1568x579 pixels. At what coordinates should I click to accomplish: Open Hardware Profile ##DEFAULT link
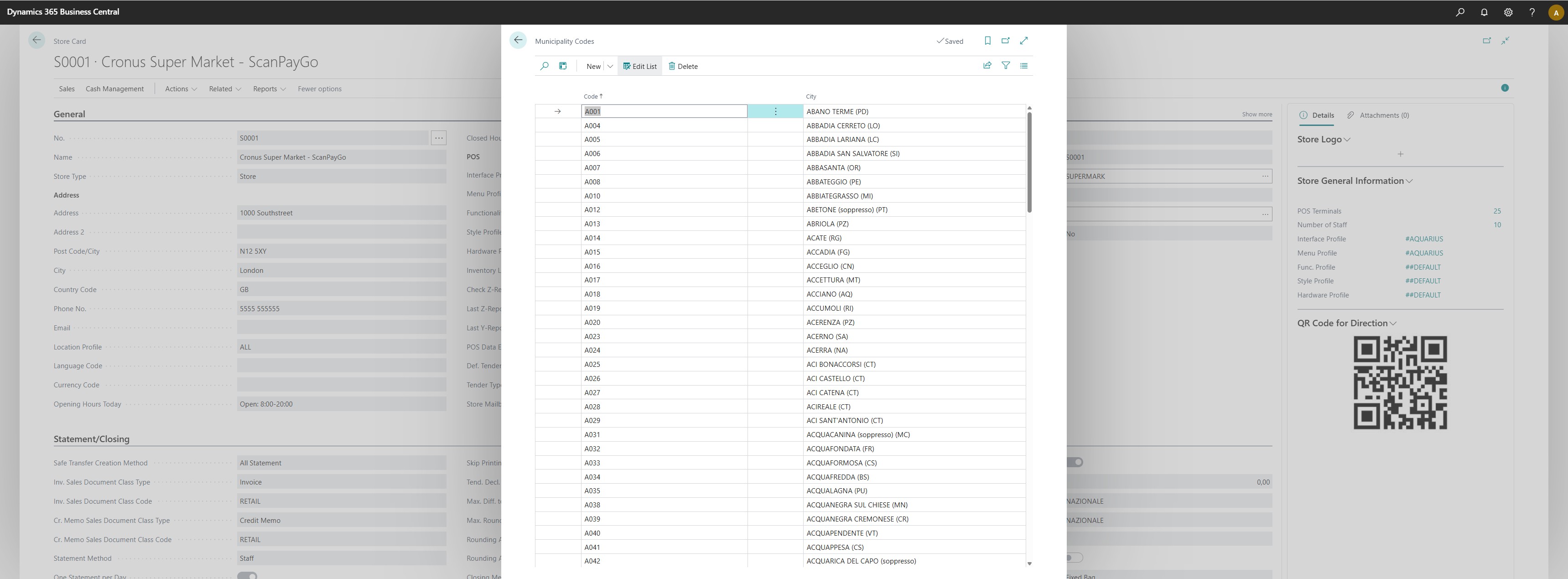(x=1423, y=295)
